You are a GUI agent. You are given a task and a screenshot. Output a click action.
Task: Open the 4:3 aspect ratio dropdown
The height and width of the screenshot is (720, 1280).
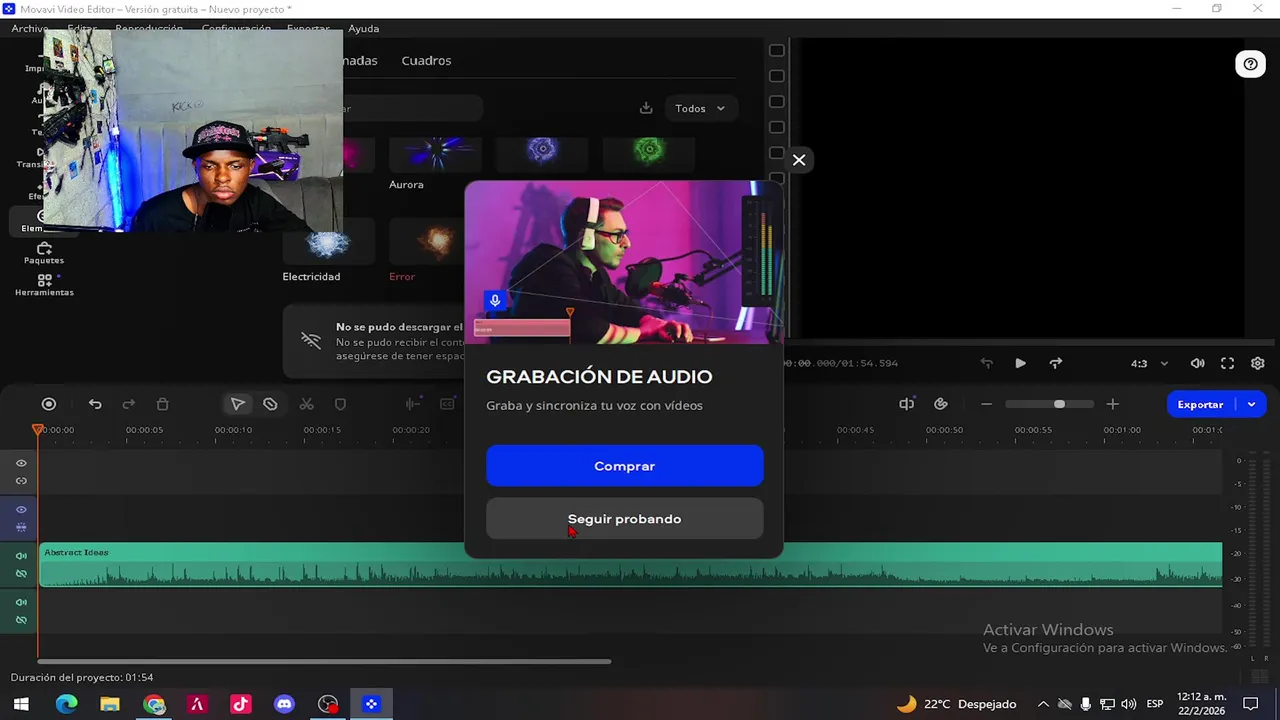1147,363
